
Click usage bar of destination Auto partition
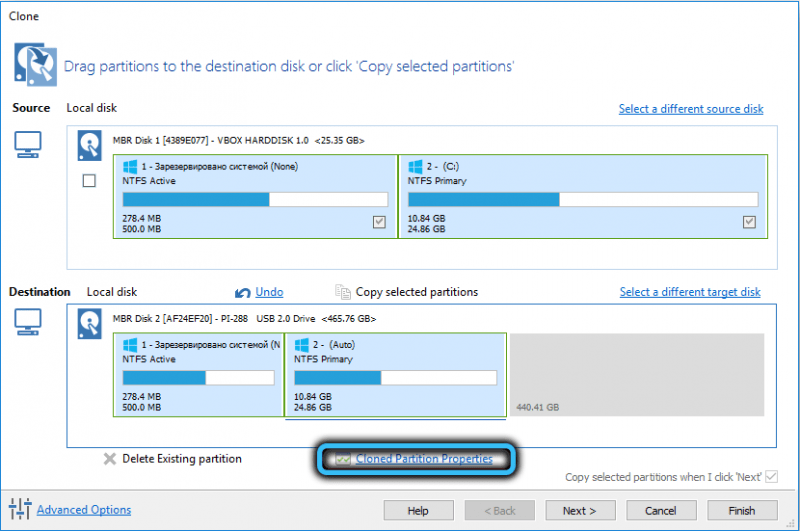[395, 377]
